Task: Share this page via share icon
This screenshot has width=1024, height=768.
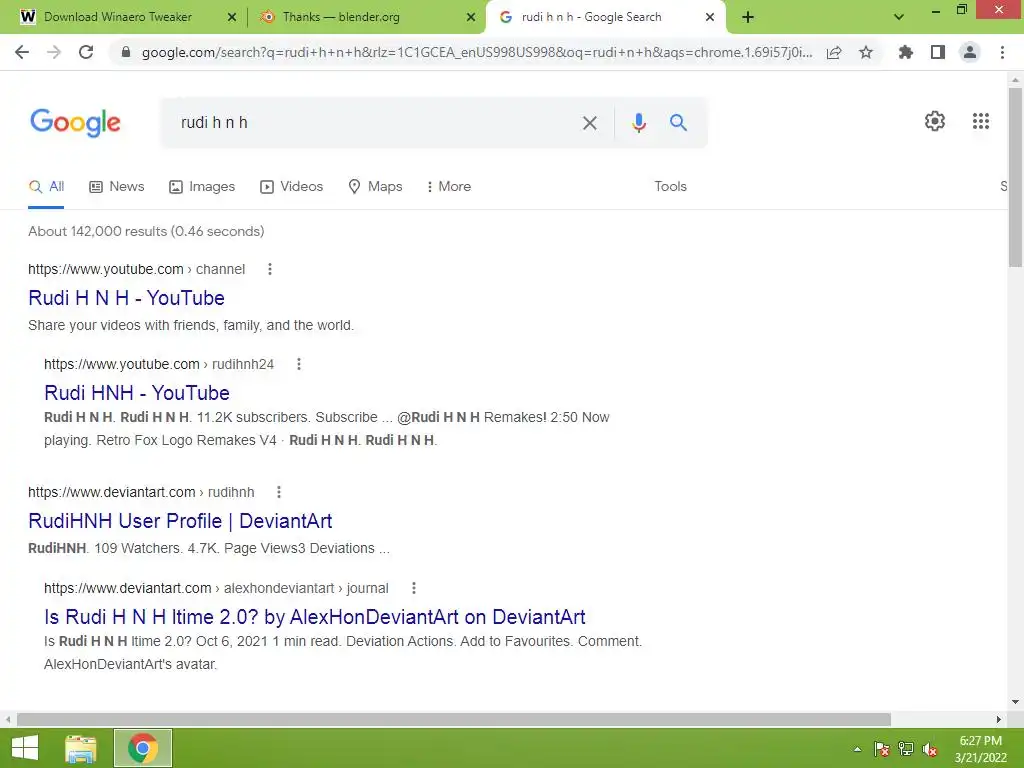Action: click(x=834, y=52)
